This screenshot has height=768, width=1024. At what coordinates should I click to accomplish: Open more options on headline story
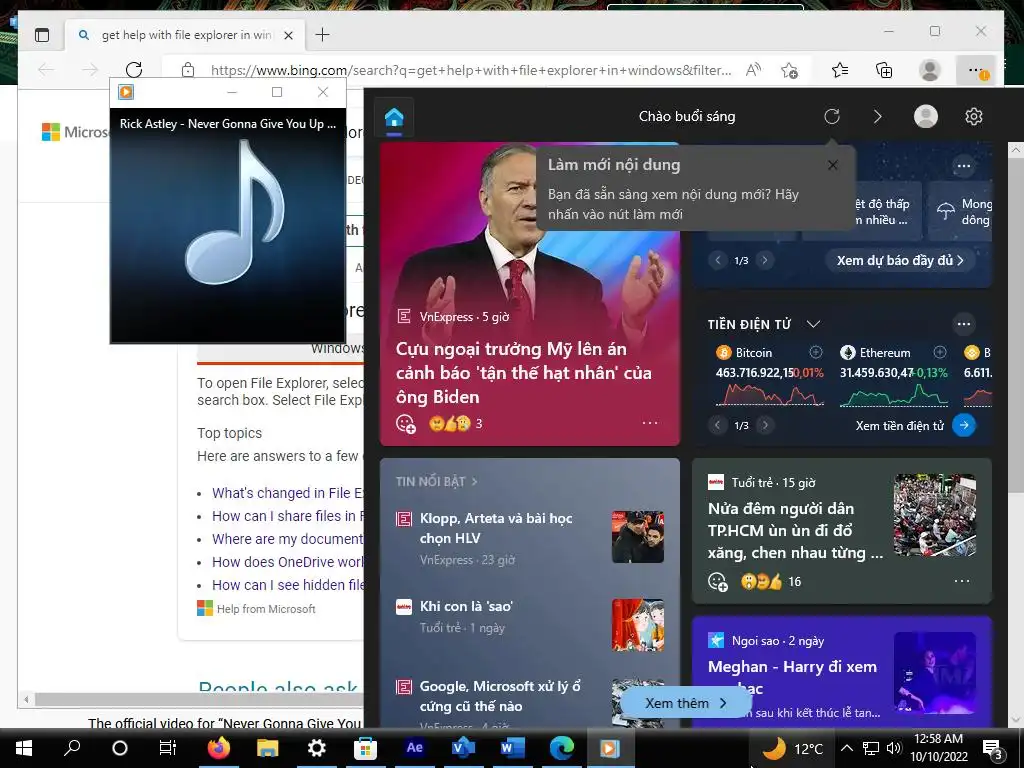click(650, 423)
